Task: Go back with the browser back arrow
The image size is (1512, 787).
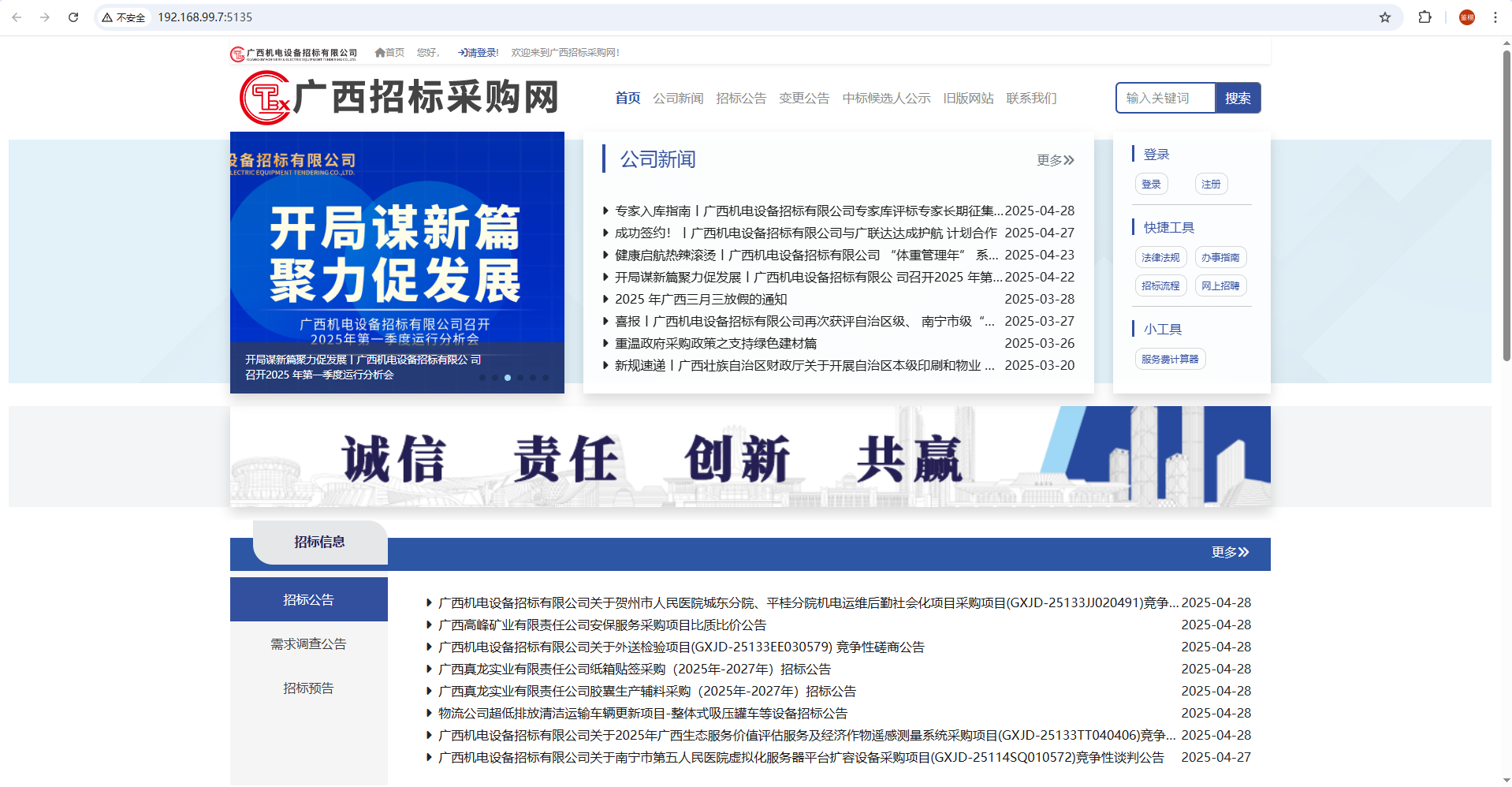Action: (x=17, y=17)
